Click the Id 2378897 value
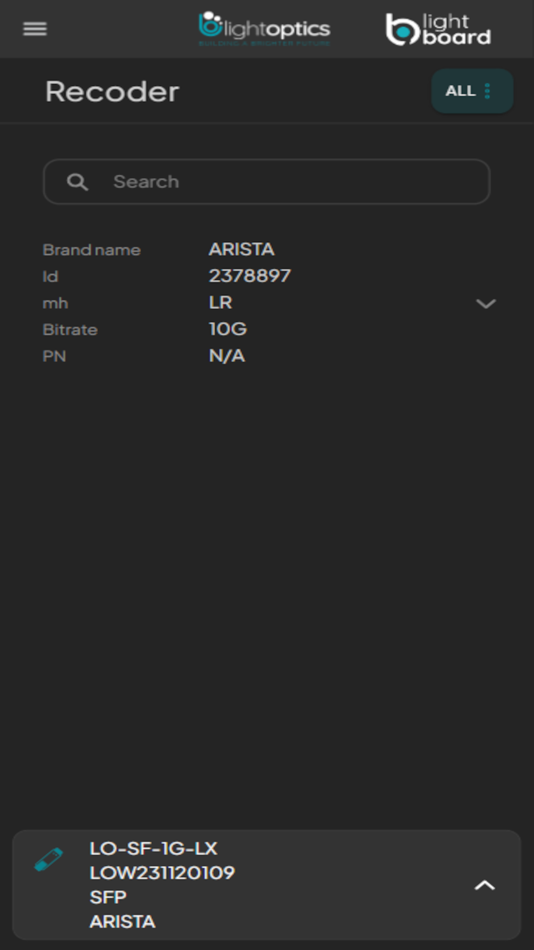This screenshot has width=534, height=950. pos(250,276)
